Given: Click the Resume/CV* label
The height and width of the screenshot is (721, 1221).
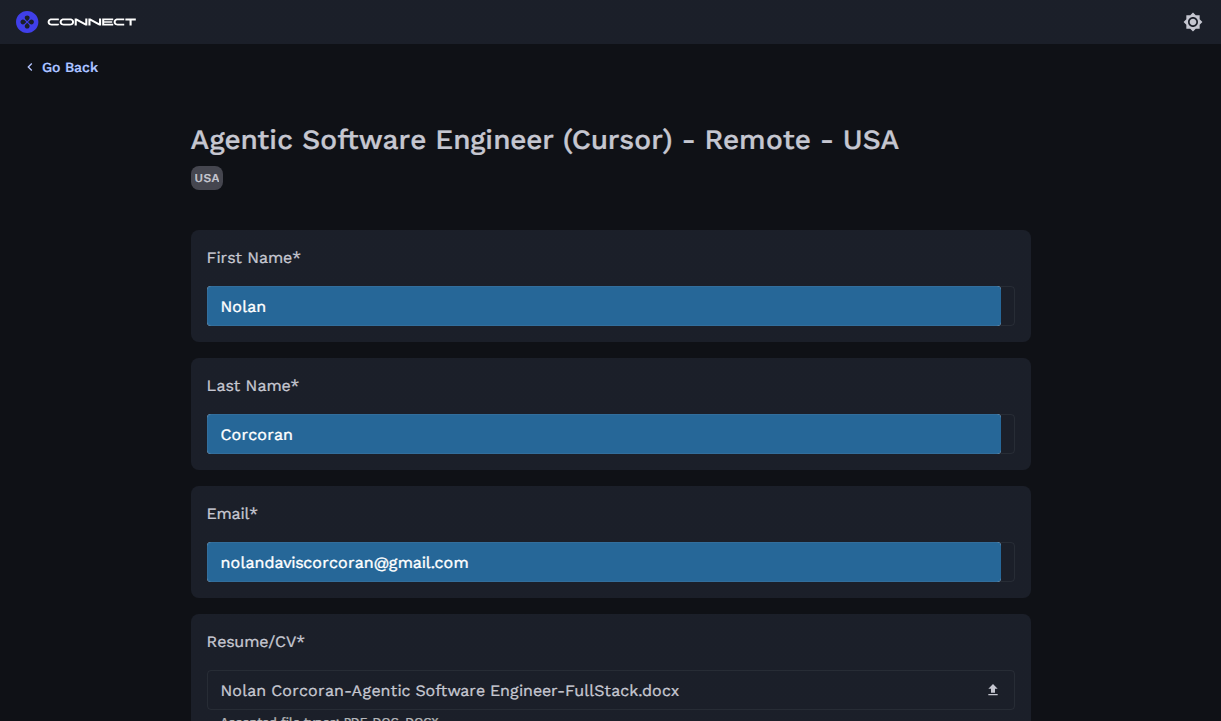Looking at the screenshot, I should [255, 642].
